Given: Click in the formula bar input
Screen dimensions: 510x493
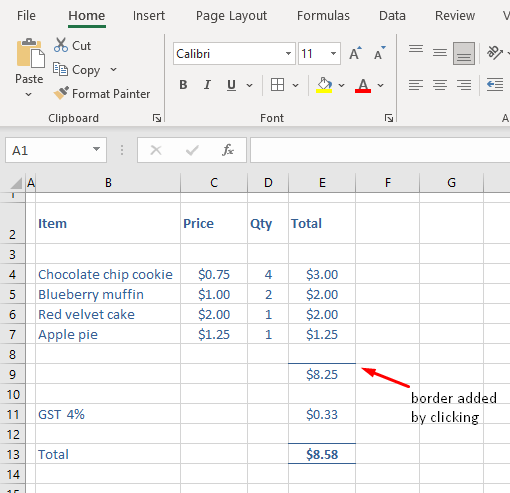Looking at the screenshot, I should [380, 150].
